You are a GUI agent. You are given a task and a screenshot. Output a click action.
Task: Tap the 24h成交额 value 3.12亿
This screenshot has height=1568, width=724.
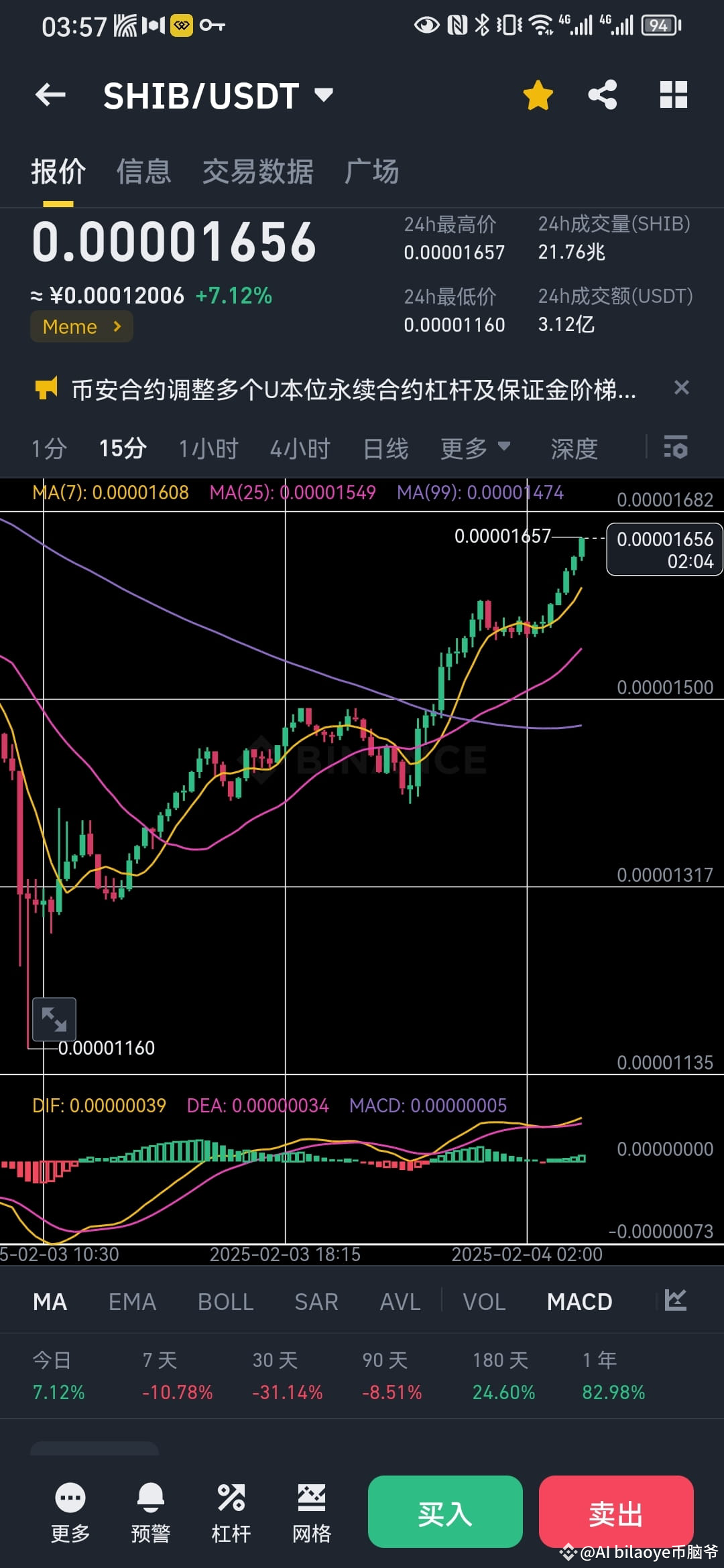[566, 324]
